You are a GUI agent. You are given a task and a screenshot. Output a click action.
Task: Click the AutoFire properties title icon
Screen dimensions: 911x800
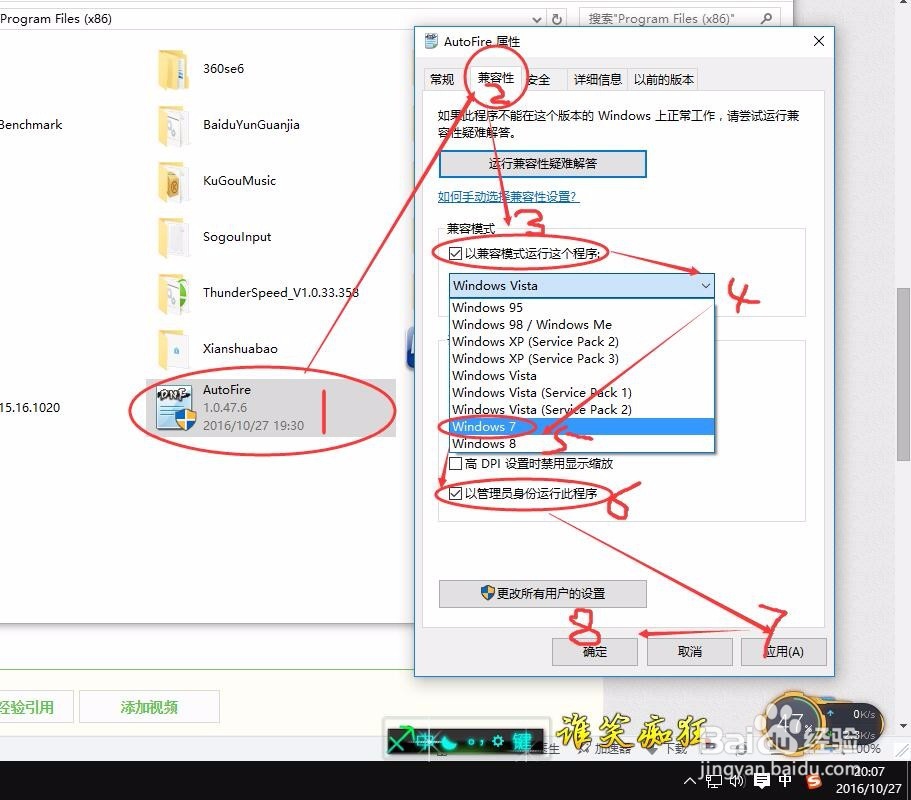(x=431, y=41)
